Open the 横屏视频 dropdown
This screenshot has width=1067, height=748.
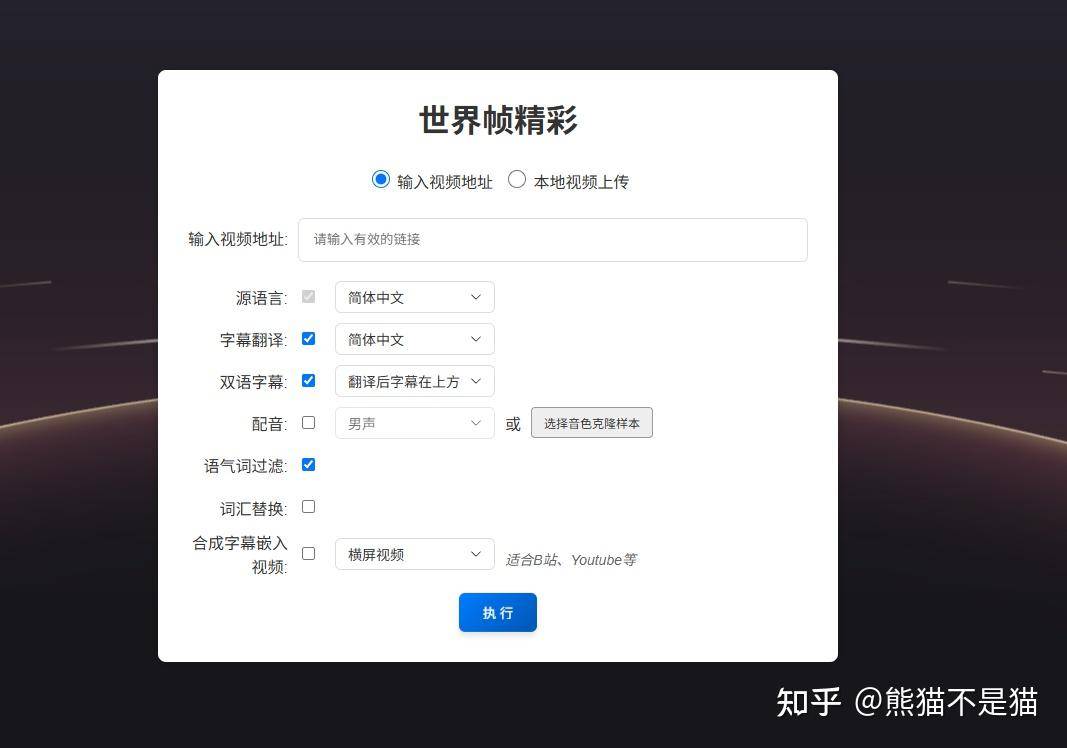414,555
